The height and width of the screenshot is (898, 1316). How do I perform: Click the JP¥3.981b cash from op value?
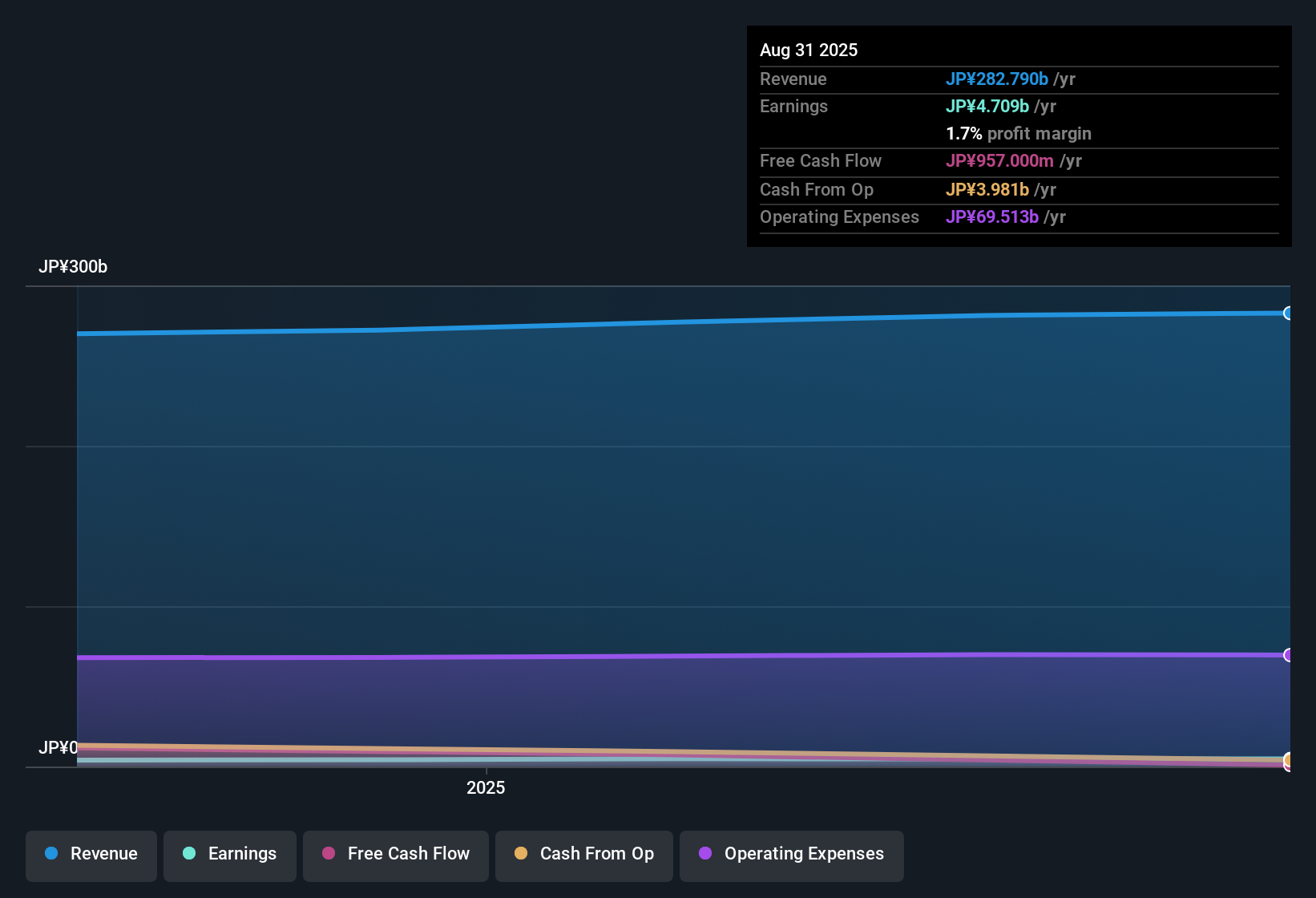click(x=987, y=190)
